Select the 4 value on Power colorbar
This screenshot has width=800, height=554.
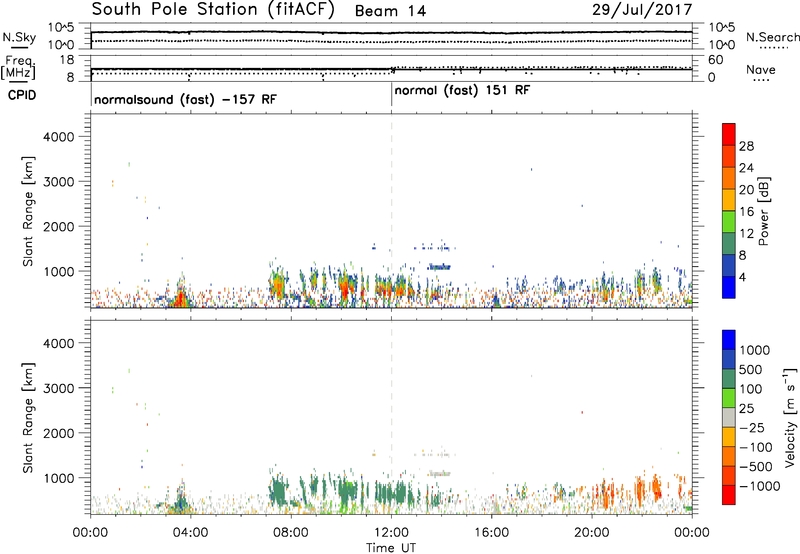coord(742,278)
